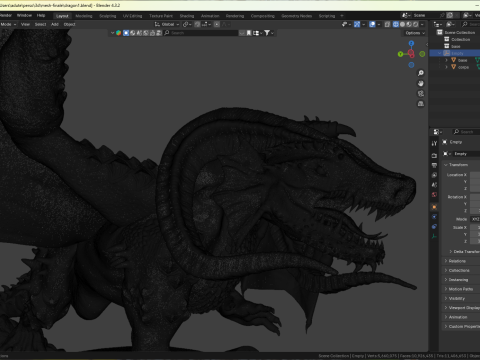480x360 pixels.
Task: Switch to the Shading workspace tab
Action: pos(187,16)
